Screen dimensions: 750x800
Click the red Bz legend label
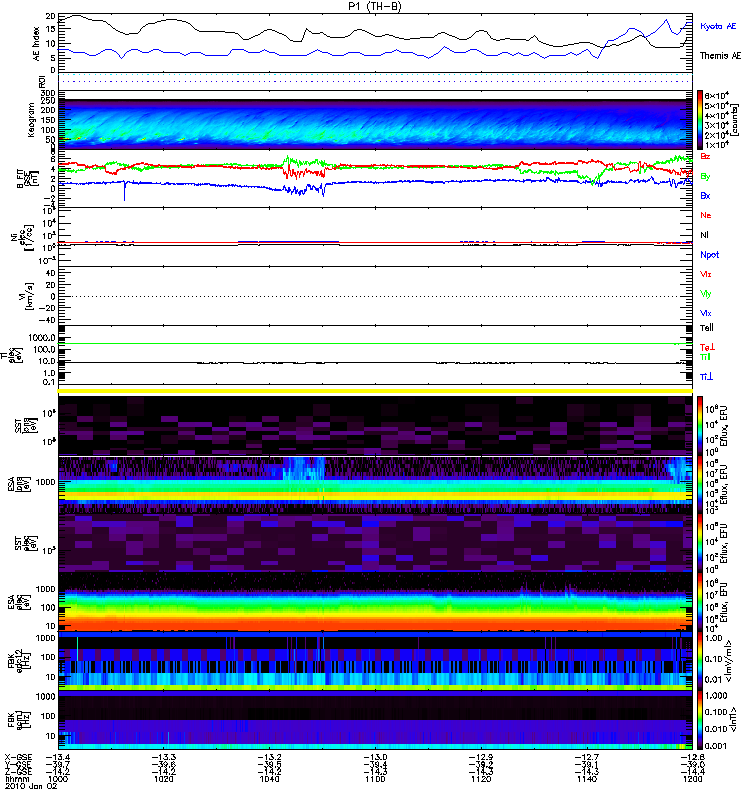click(705, 156)
